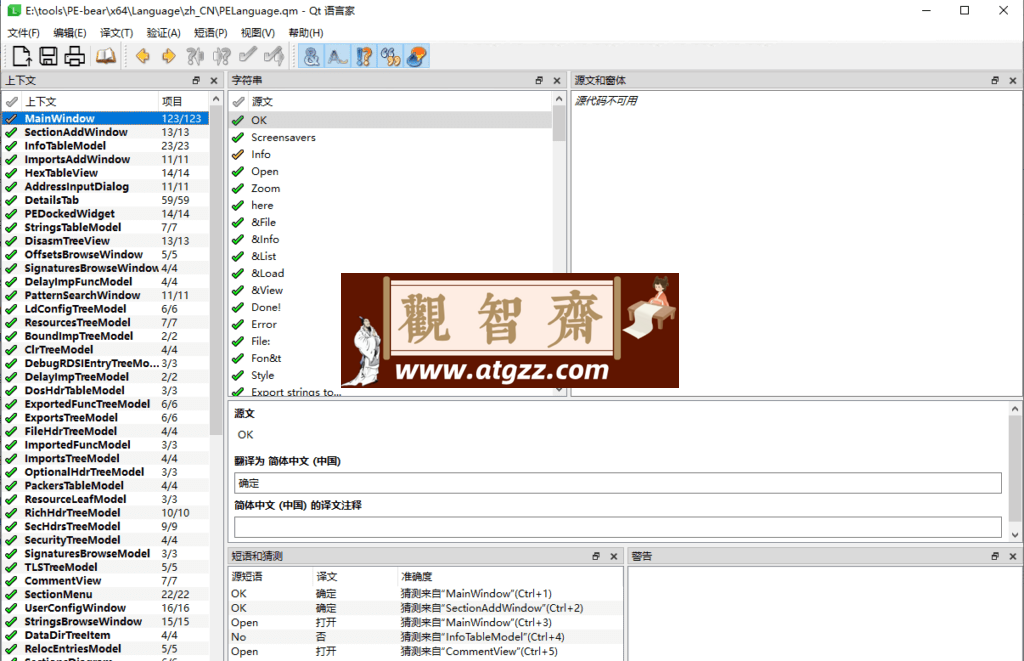Image resolution: width=1024 pixels, height=661 pixels.
Task: Open the 文件(F) menu
Action: pos(24,33)
